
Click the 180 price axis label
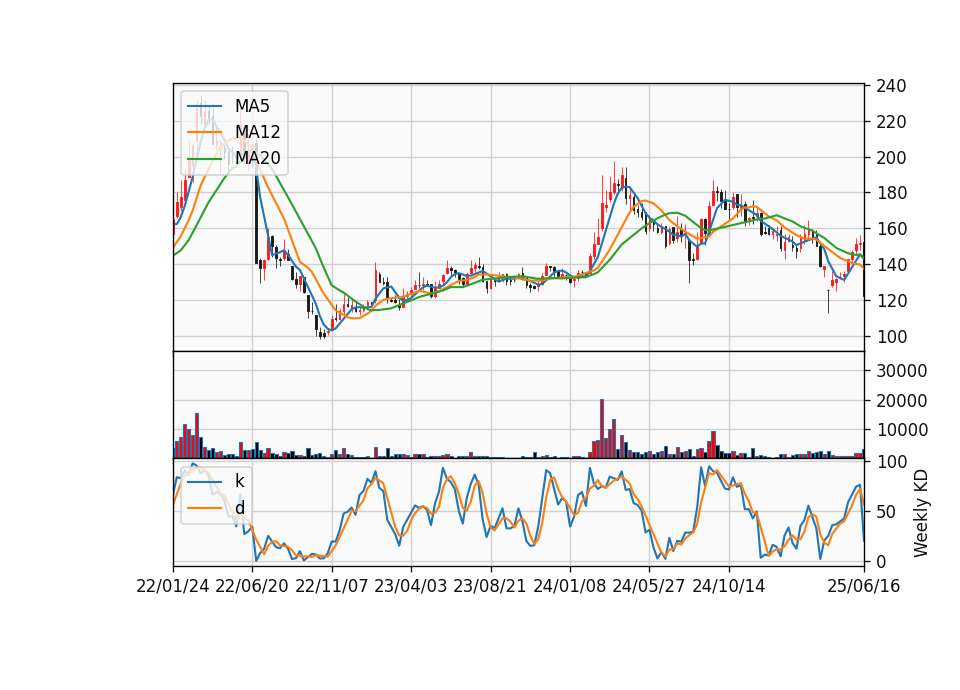pos(891,193)
